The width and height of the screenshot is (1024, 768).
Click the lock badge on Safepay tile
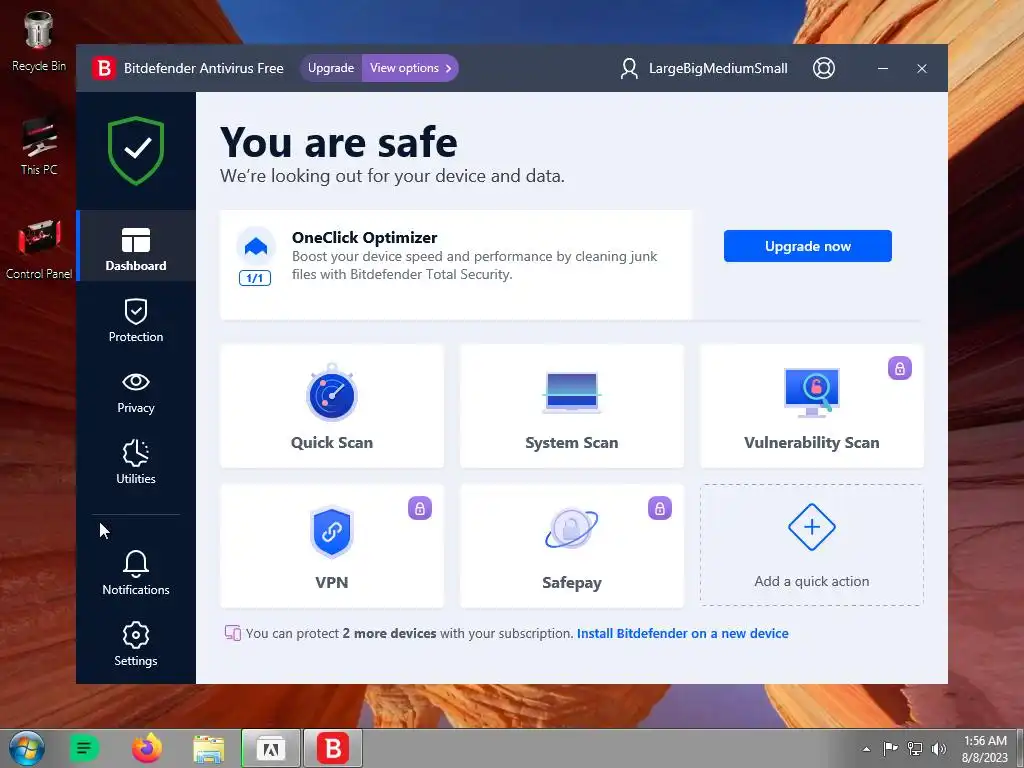pyautogui.click(x=660, y=508)
